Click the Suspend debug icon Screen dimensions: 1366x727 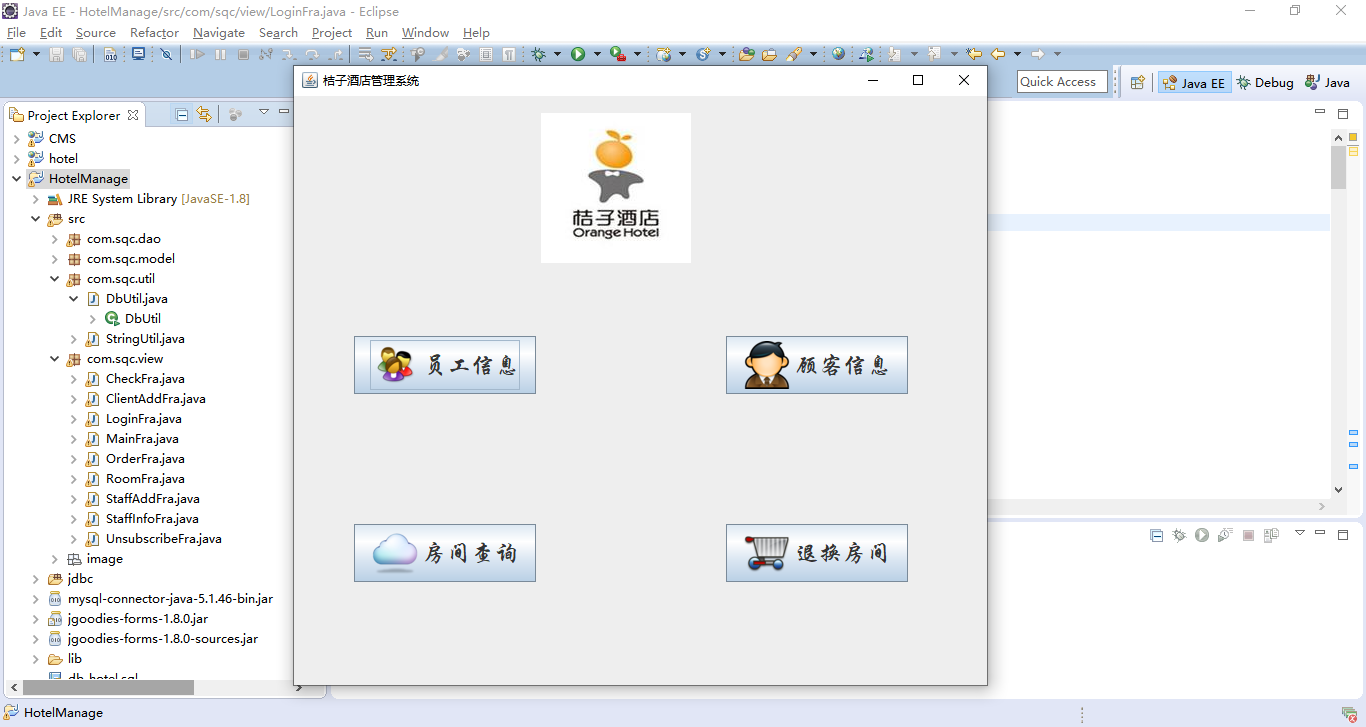point(220,55)
